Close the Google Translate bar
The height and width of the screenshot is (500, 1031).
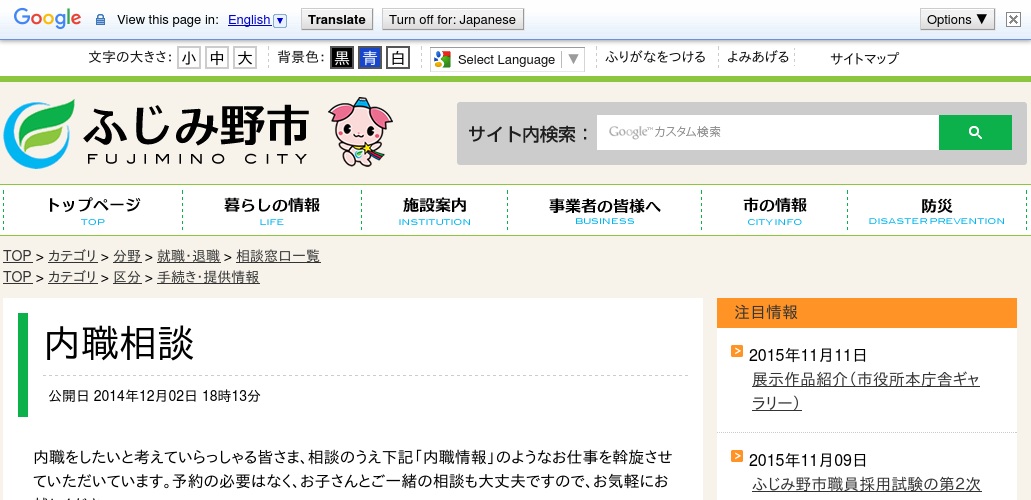(1013, 19)
